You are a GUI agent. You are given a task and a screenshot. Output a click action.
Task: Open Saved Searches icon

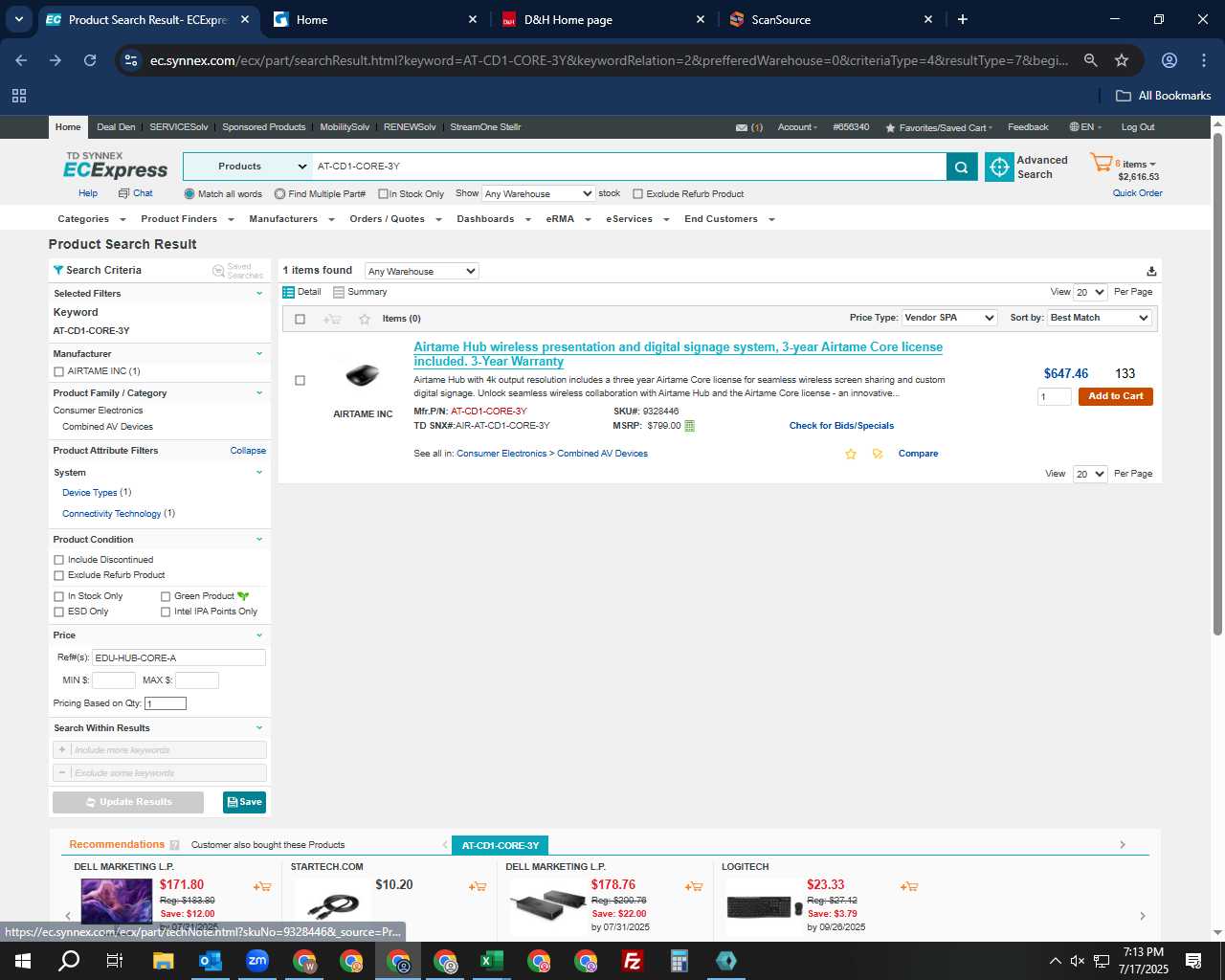pos(218,271)
